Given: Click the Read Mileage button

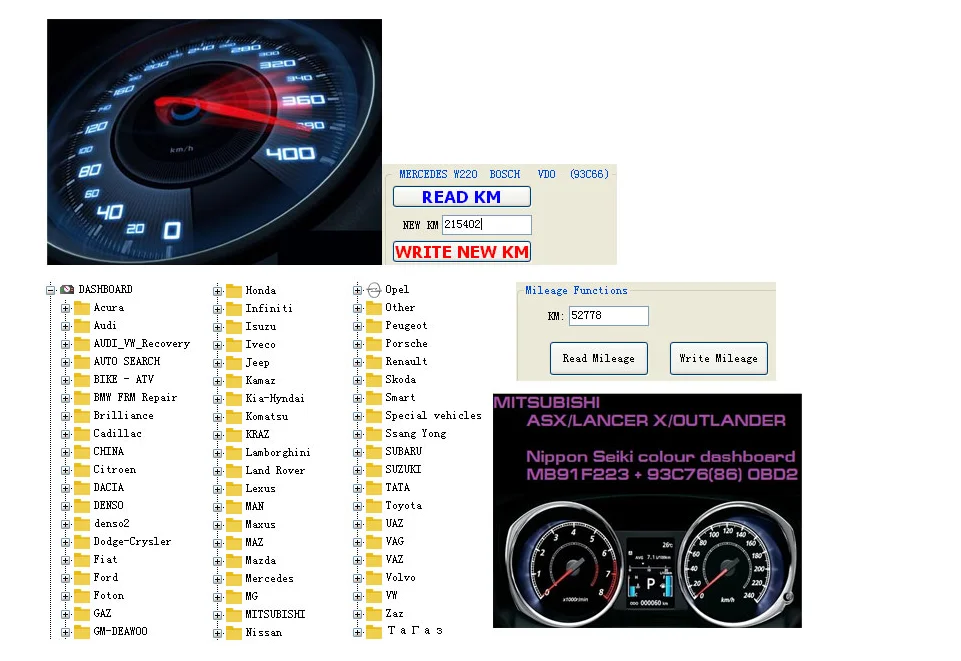Looking at the screenshot, I should (x=599, y=358).
